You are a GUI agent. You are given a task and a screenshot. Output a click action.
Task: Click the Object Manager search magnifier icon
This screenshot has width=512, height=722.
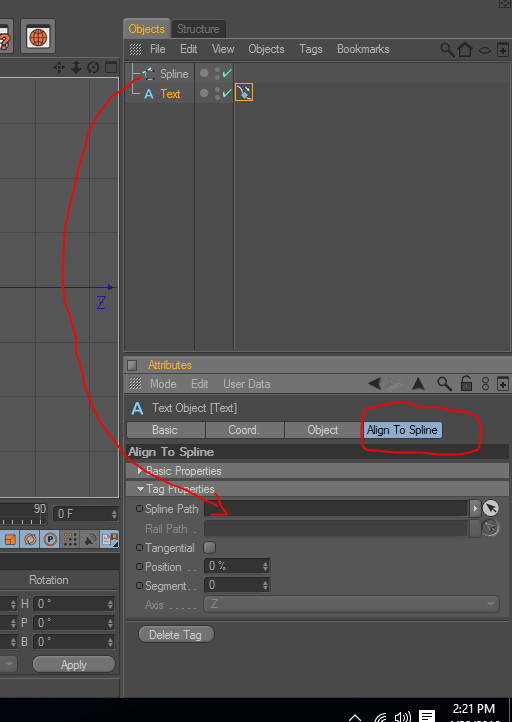[x=447, y=49]
